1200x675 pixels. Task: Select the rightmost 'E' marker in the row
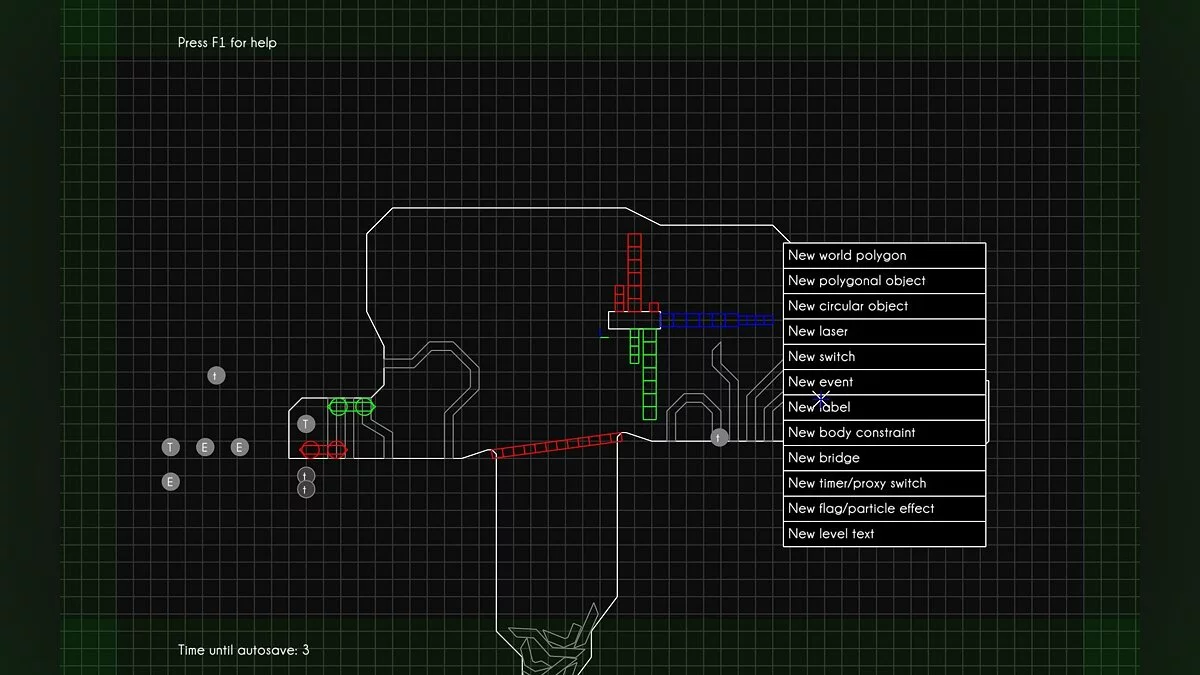click(x=239, y=447)
